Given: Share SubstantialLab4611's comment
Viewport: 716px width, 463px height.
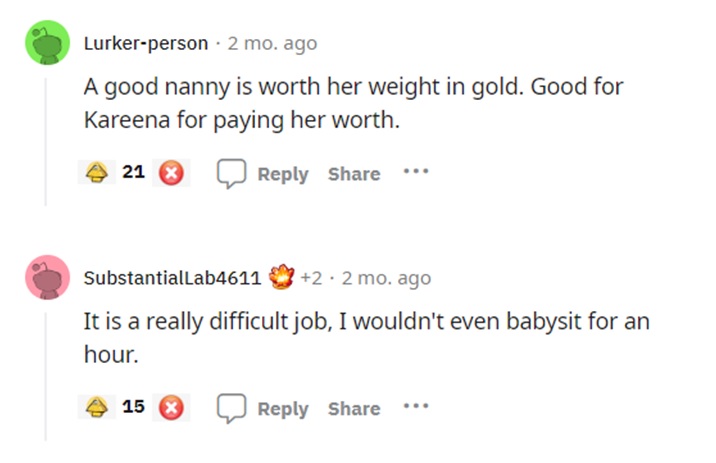Looking at the screenshot, I should [x=354, y=409].
